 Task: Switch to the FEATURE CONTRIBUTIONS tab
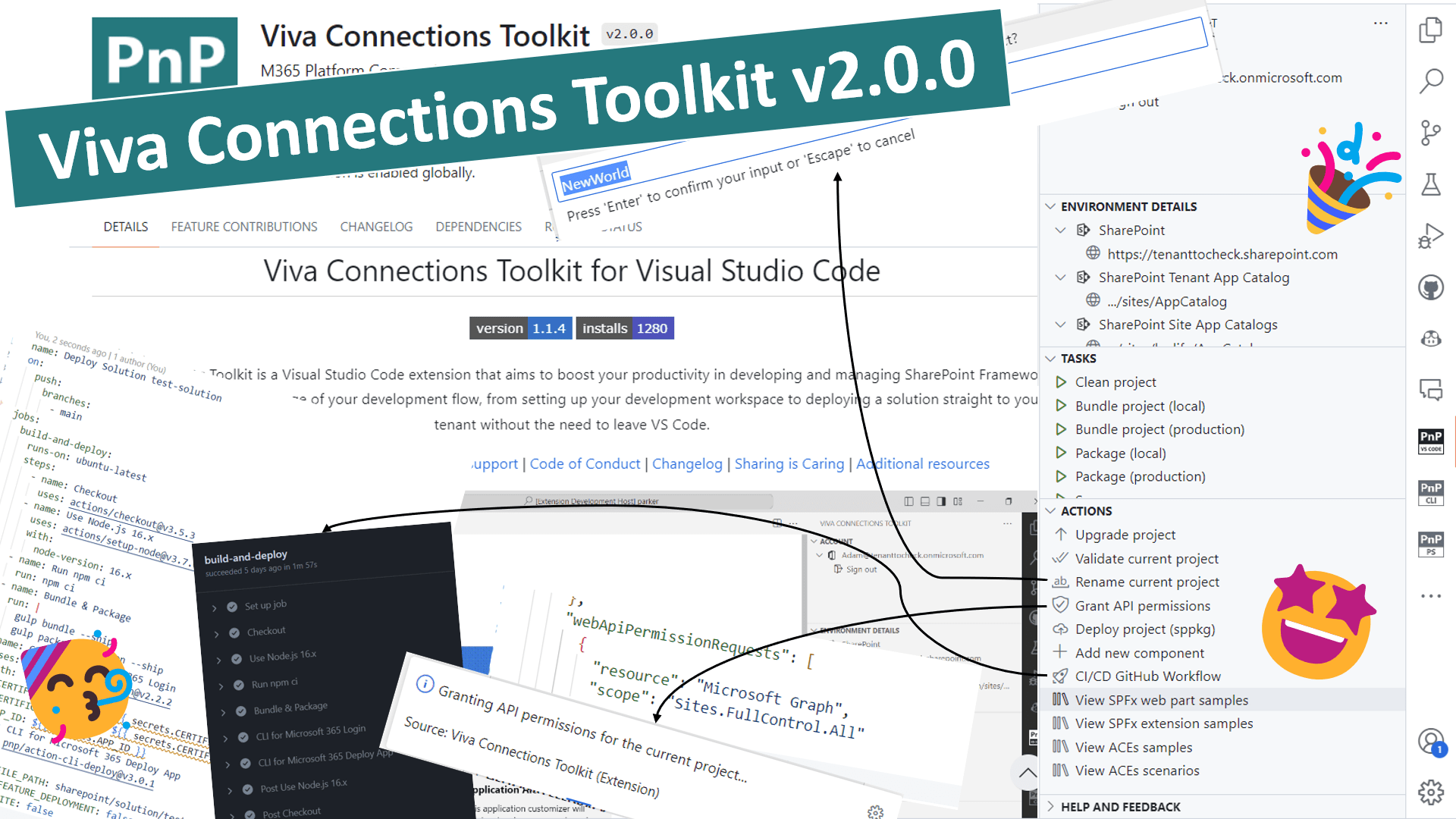(244, 226)
